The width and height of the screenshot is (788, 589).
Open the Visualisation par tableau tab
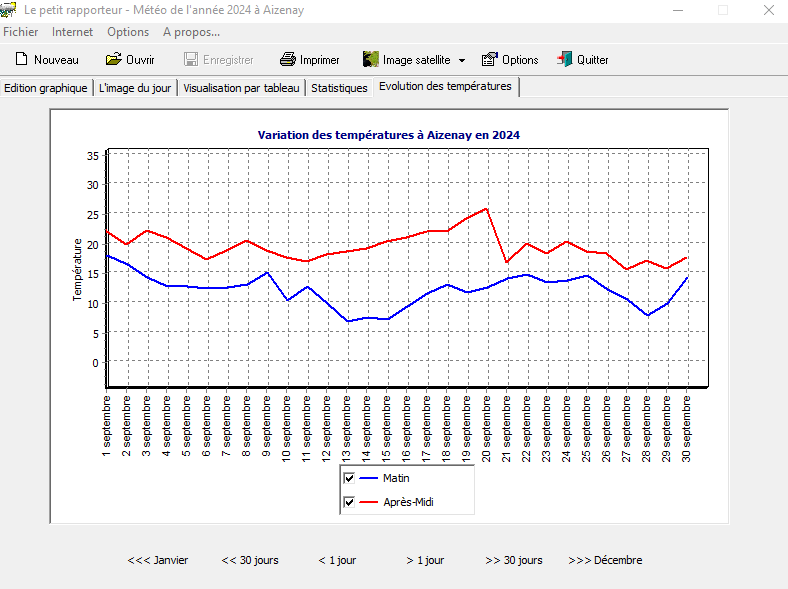[241, 88]
